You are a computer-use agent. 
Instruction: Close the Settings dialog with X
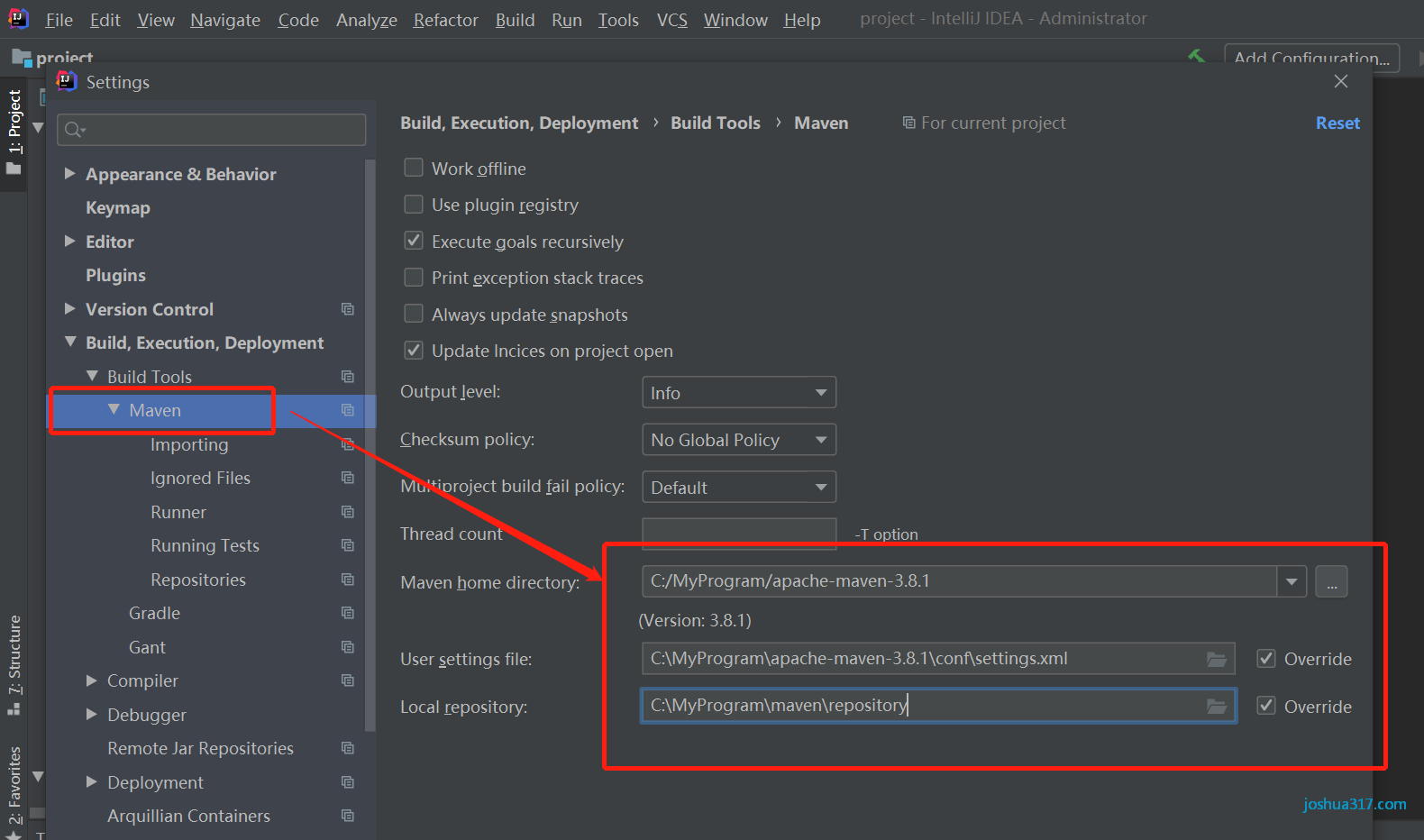(1341, 81)
